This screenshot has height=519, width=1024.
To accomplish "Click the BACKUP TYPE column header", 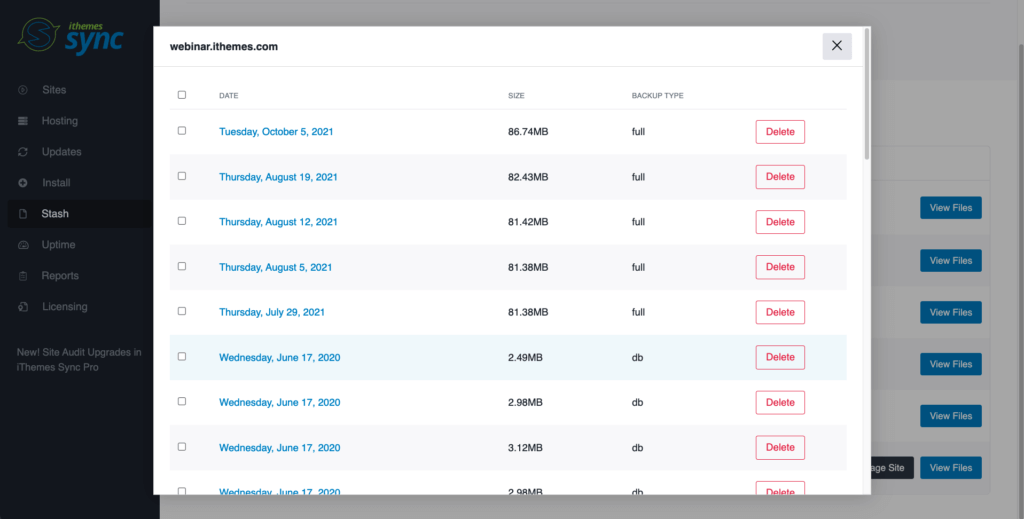I will pos(657,96).
